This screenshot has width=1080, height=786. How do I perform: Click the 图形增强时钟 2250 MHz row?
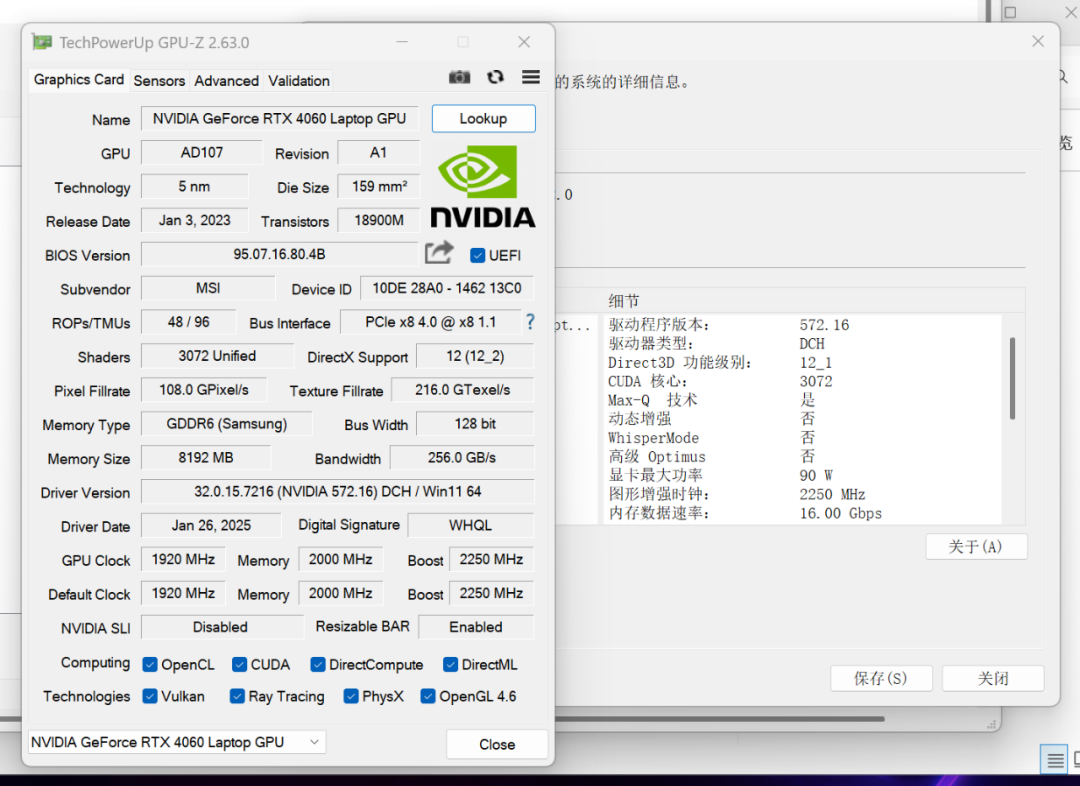(802, 495)
